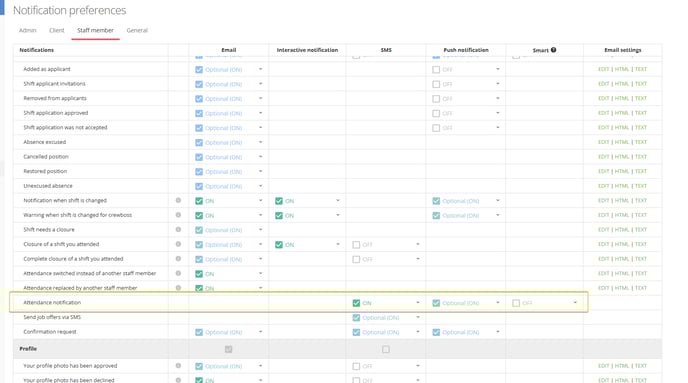Enable the Smart checkbox for Attendance notification
688x383 pixels.
[516, 303]
